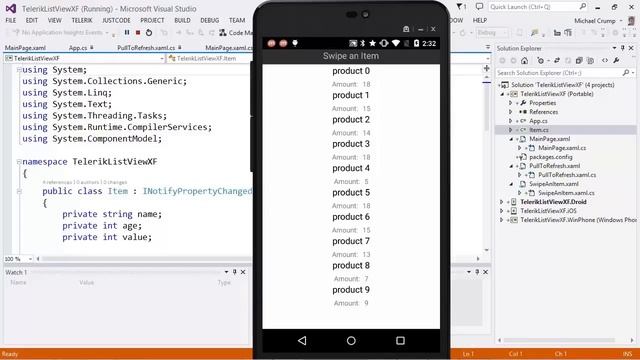Expand the References node
This screenshot has width=640, height=360.
[x=511, y=112]
